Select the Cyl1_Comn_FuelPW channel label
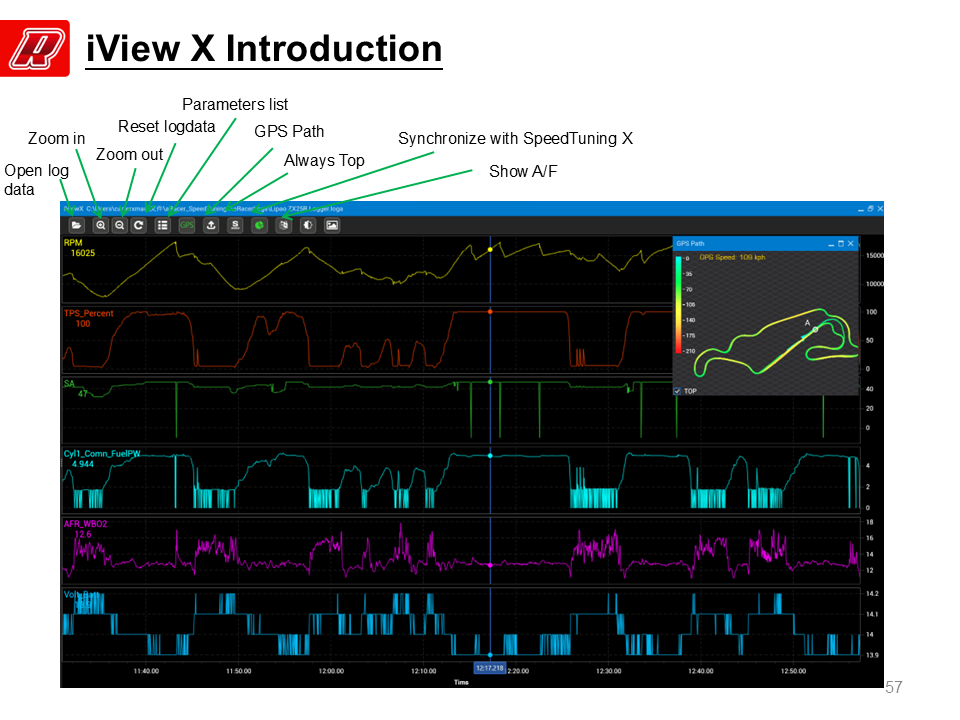The height and width of the screenshot is (720, 960). tap(102, 454)
